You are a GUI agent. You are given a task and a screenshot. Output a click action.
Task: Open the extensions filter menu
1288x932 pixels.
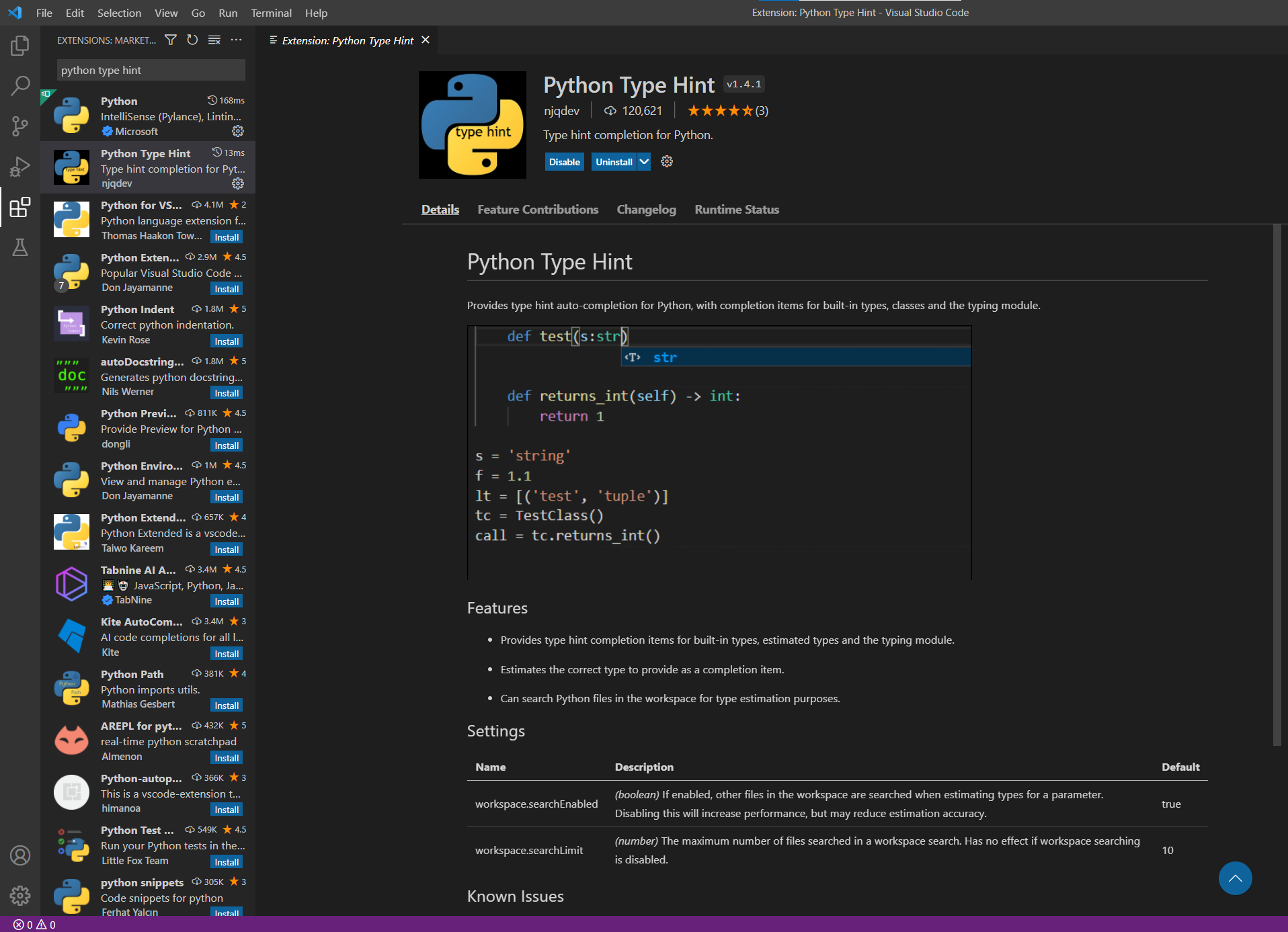[x=170, y=40]
